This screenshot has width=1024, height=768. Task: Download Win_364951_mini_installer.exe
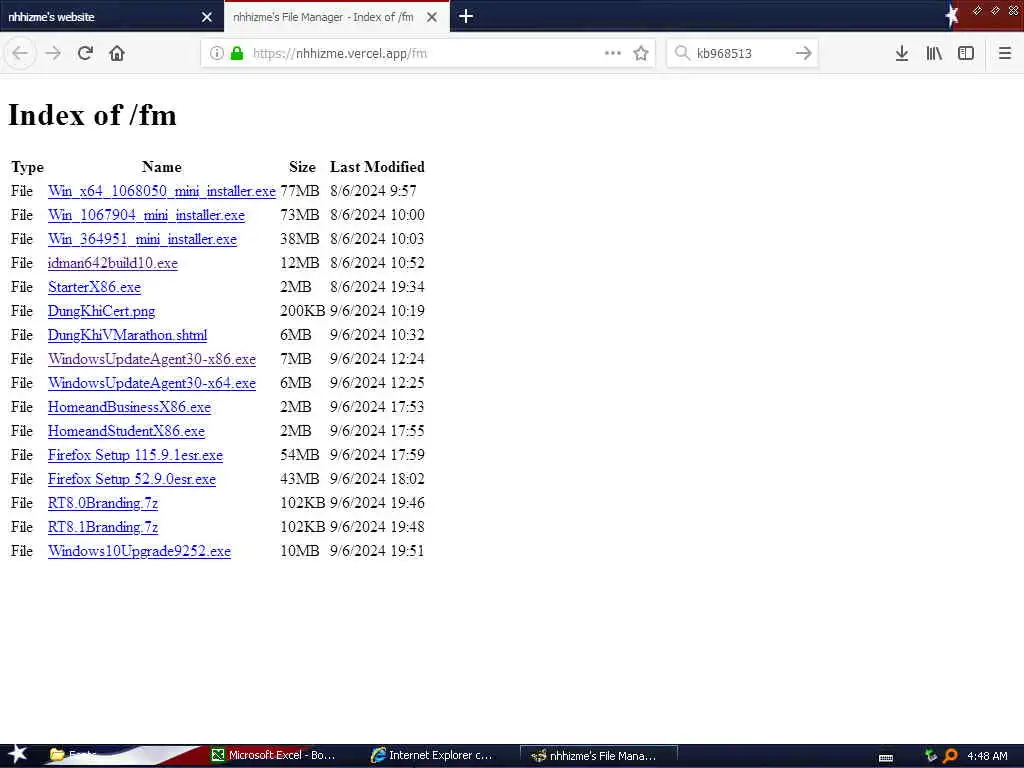pyautogui.click(x=142, y=239)
